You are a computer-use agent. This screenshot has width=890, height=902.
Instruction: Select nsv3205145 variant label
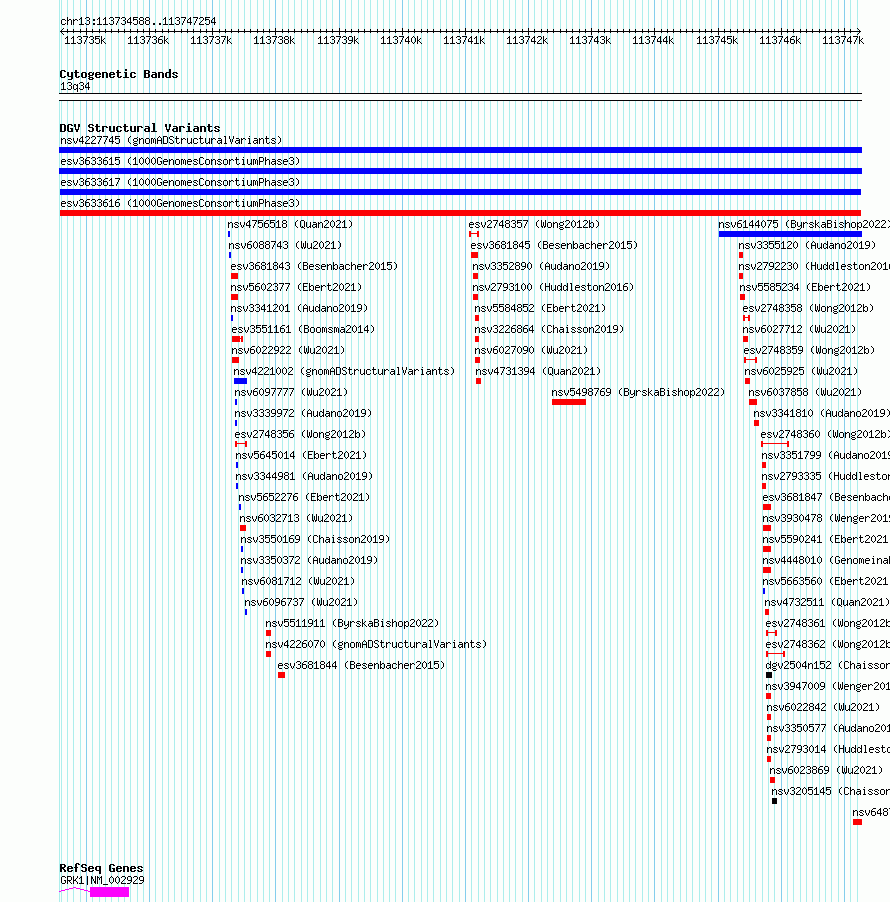[x=830, y=791]
